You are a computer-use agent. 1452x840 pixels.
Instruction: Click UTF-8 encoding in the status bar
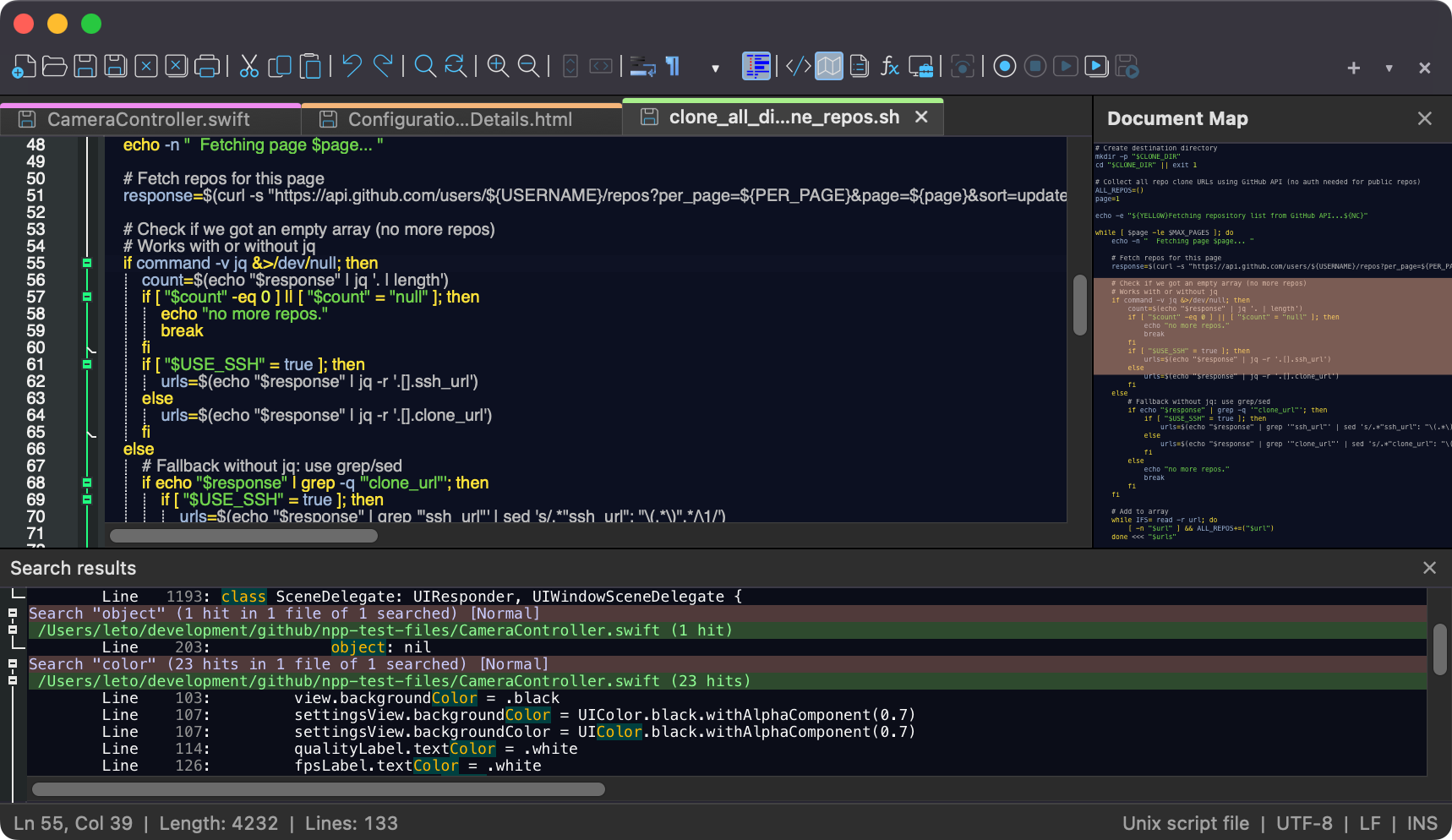click(1303, 823)
